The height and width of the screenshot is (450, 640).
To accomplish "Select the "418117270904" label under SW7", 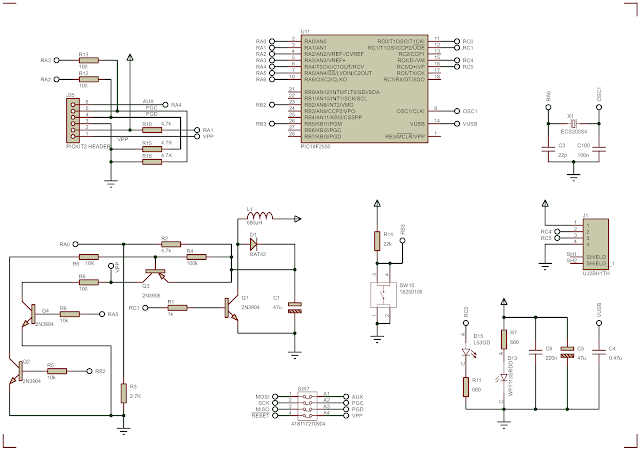I will click(x=308, y=424).
